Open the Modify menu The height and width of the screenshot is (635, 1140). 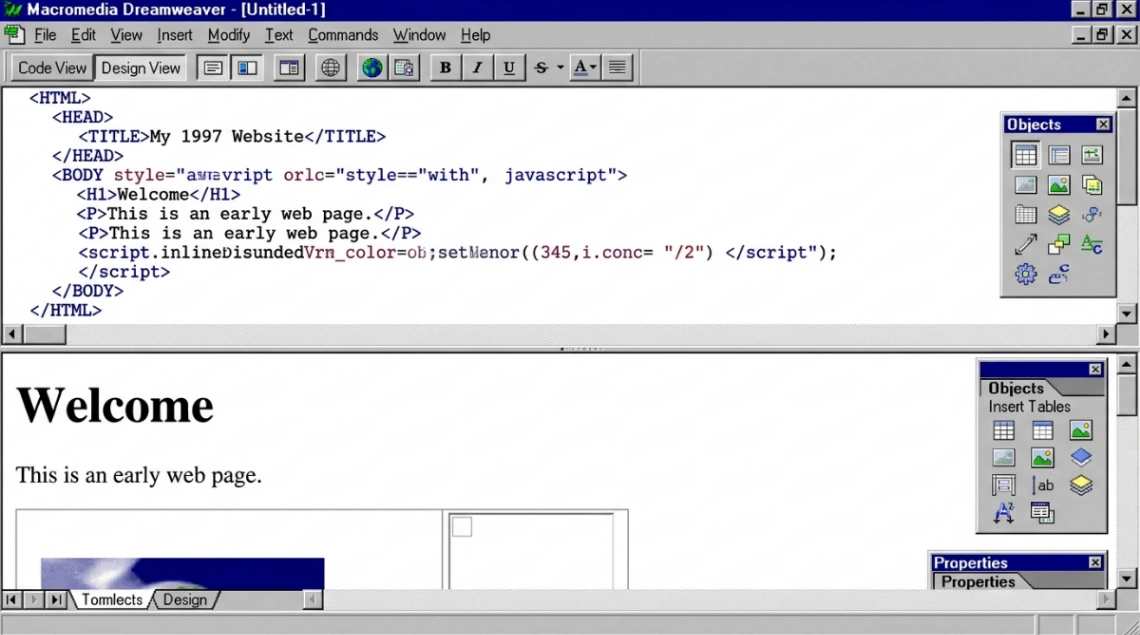pyautogui.click(x=228, y=35)
